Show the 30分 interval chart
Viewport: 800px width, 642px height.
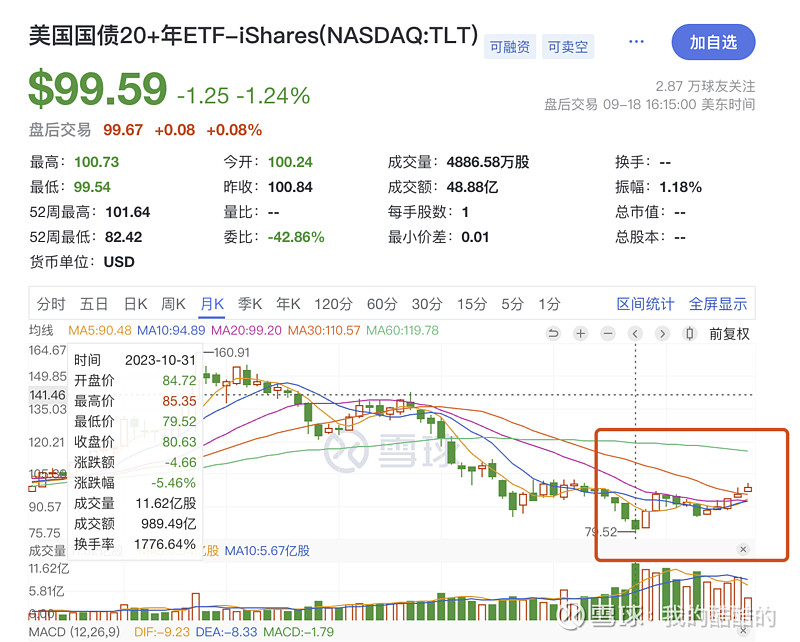pos(427,304)
